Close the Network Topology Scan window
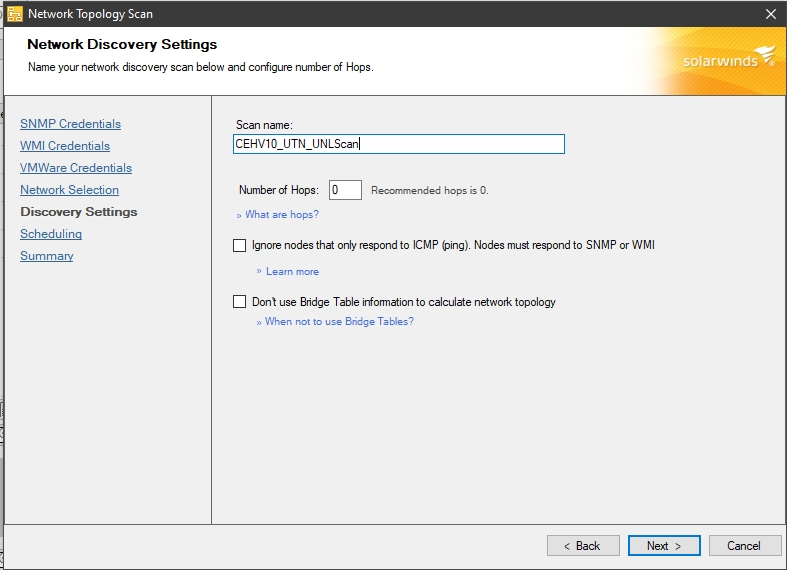 pyautogui.click(x=770, y=14)
